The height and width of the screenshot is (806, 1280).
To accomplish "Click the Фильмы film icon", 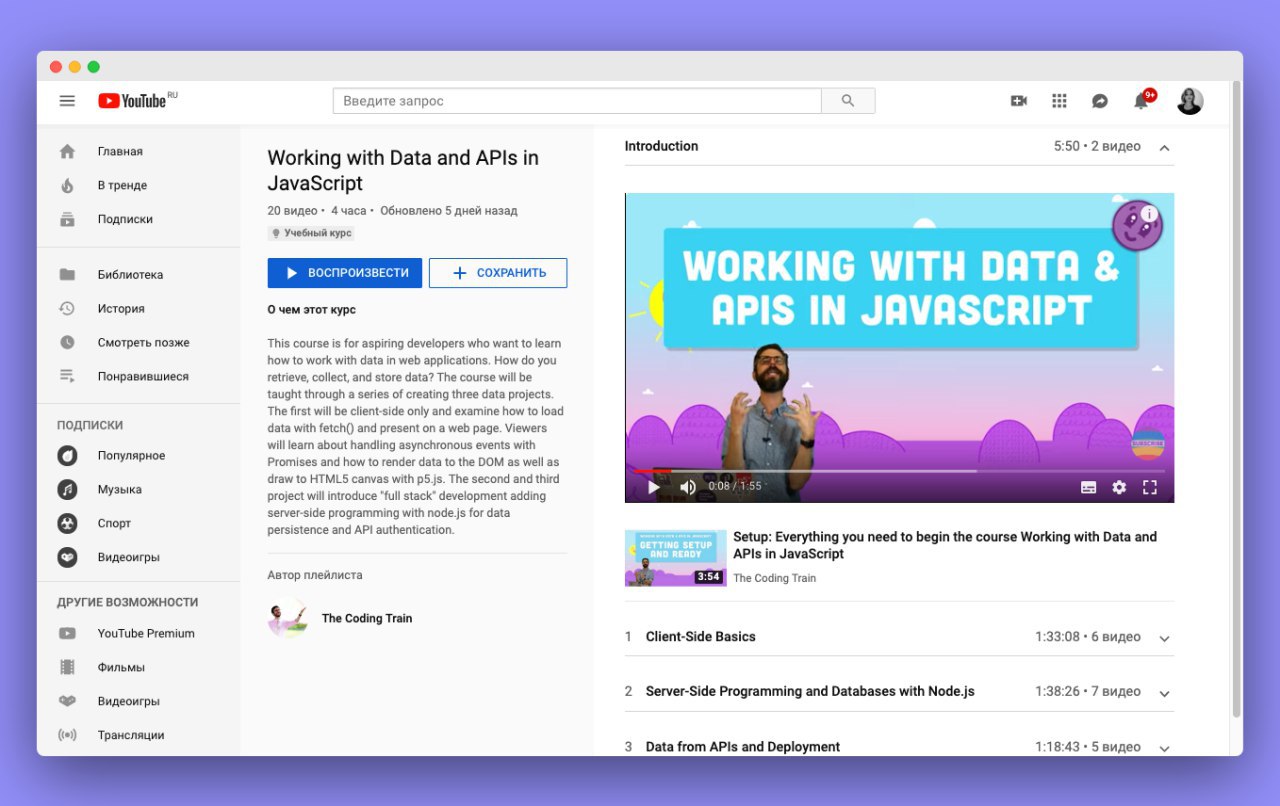I will click(x=67, y=668).
